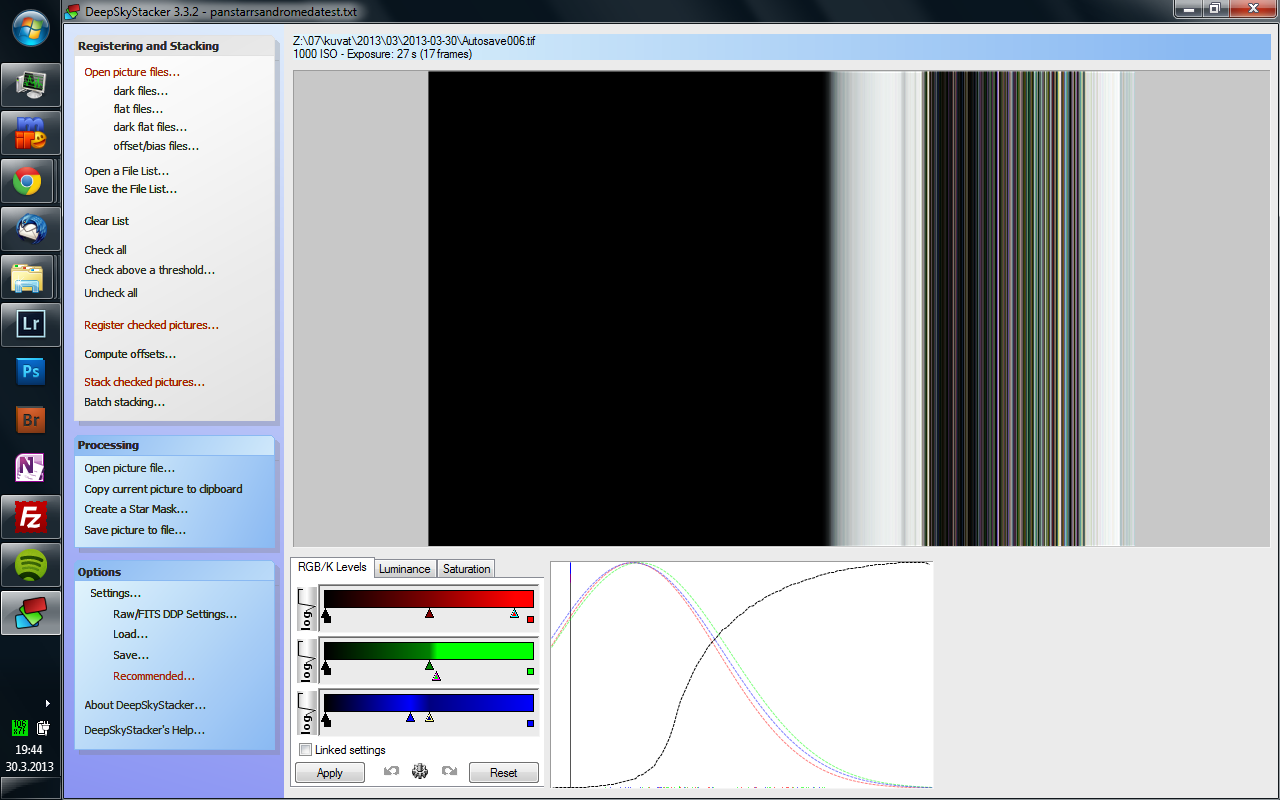1280x800 pixels.
Task: Click Check all
Action: pos(105,250)
